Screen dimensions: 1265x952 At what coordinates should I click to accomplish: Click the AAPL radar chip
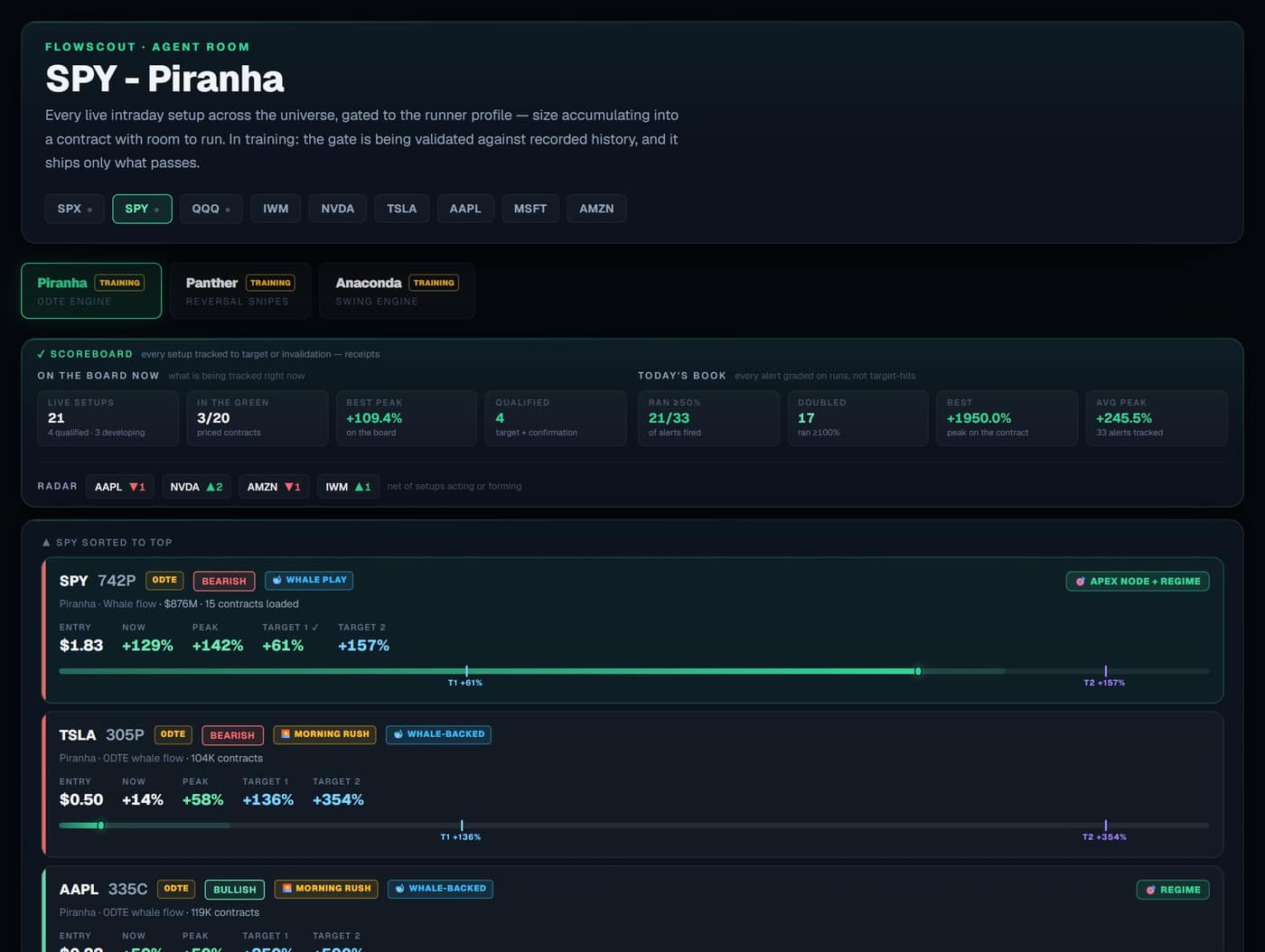coord(120,487)
